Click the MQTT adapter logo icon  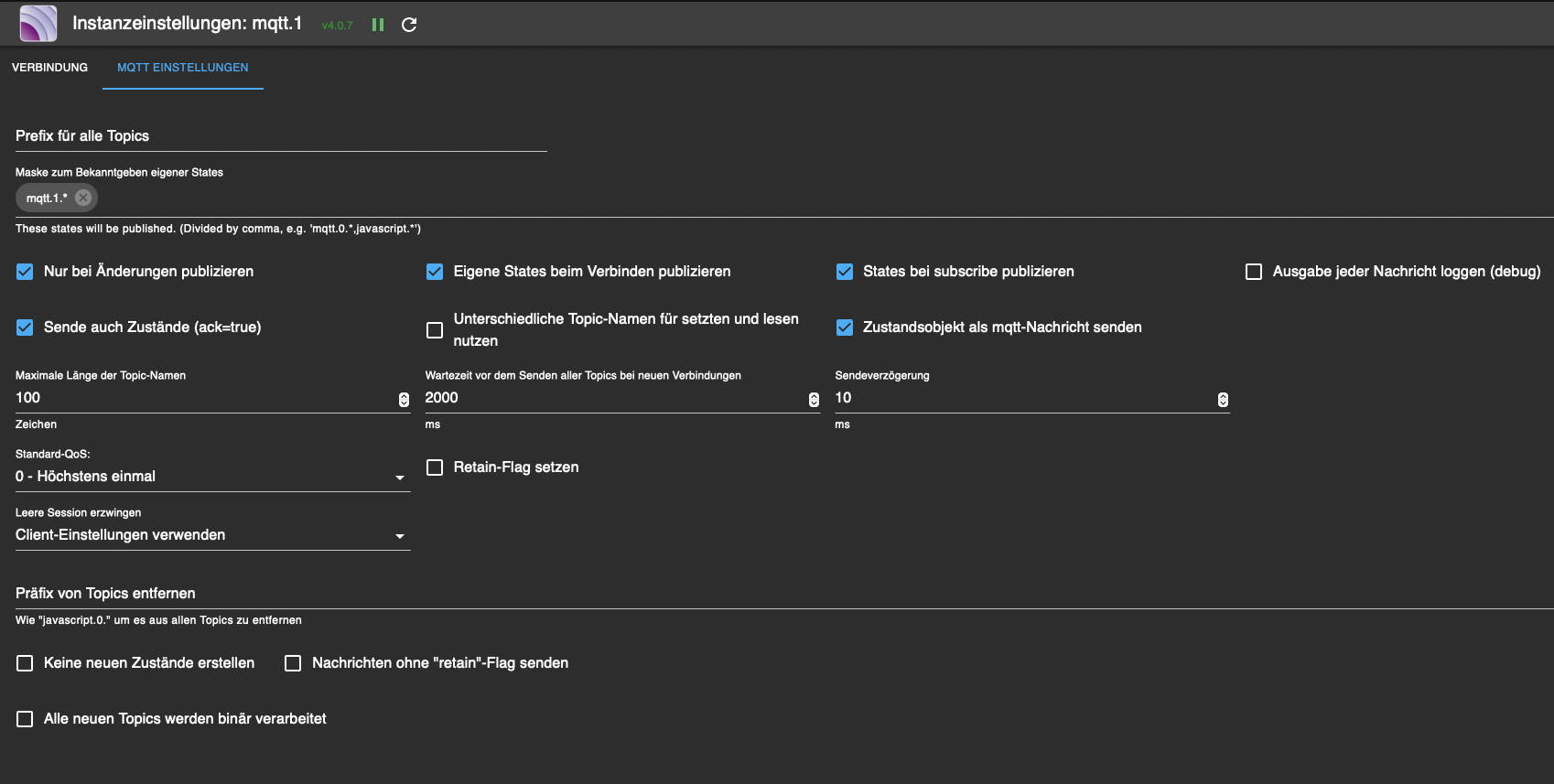pyautogui.click(x=38, y=24)
